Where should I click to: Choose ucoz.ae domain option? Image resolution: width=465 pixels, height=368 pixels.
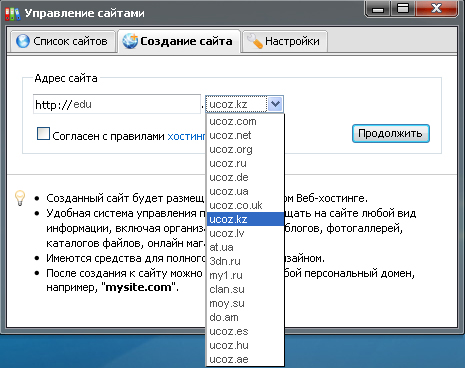(245, 359)
